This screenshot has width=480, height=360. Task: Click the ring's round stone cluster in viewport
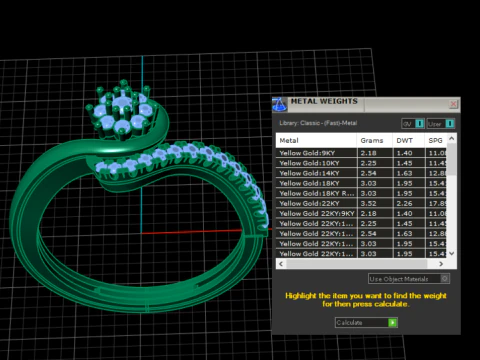pos(123,111)
